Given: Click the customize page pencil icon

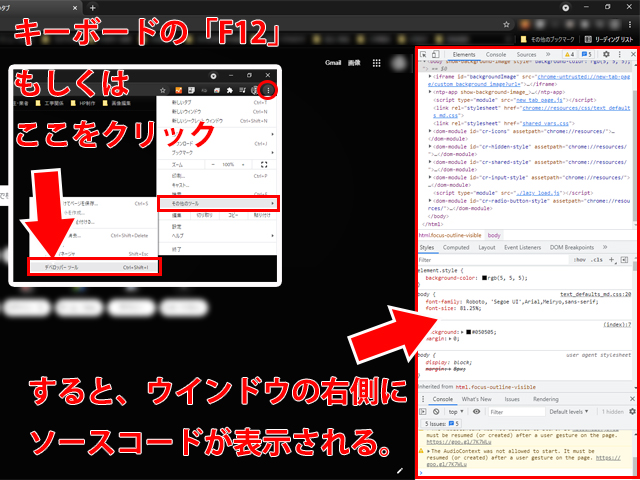Looking at the screenshot, I should (x=400, y=470).
